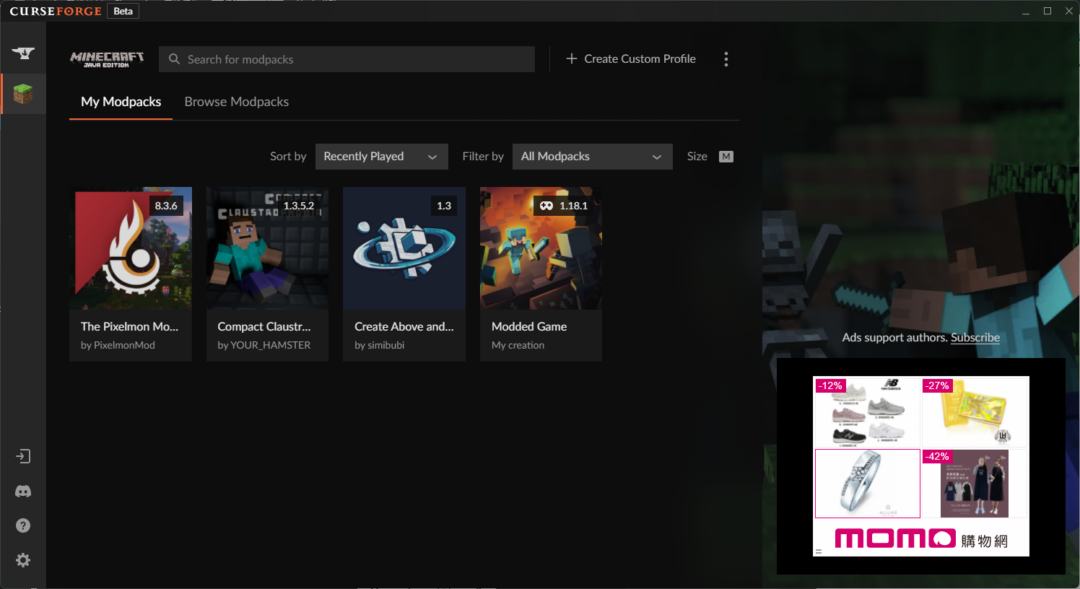Click the 1.3.5.2 version badge

[x=299, y=205]
